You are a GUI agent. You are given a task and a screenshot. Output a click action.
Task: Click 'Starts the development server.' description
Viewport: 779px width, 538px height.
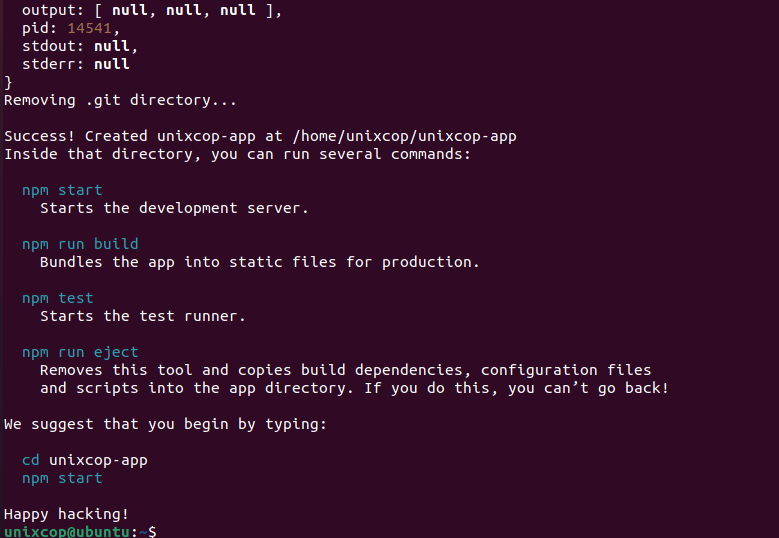pos(174,208)
